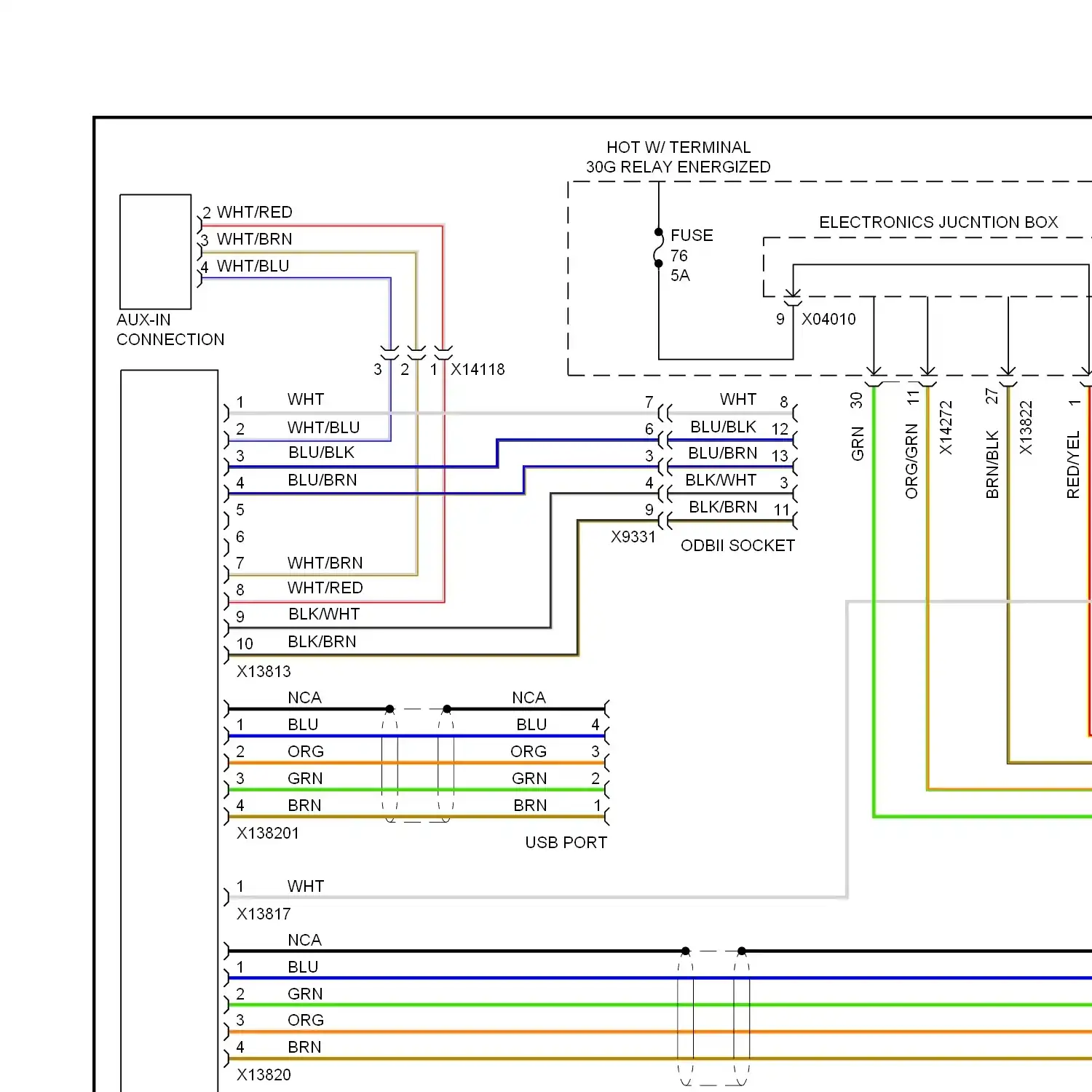Screen dimensions: 1092x1092
Task: Click 'NCA' above X138201 pin 1
Action: [x=304, y=697]
